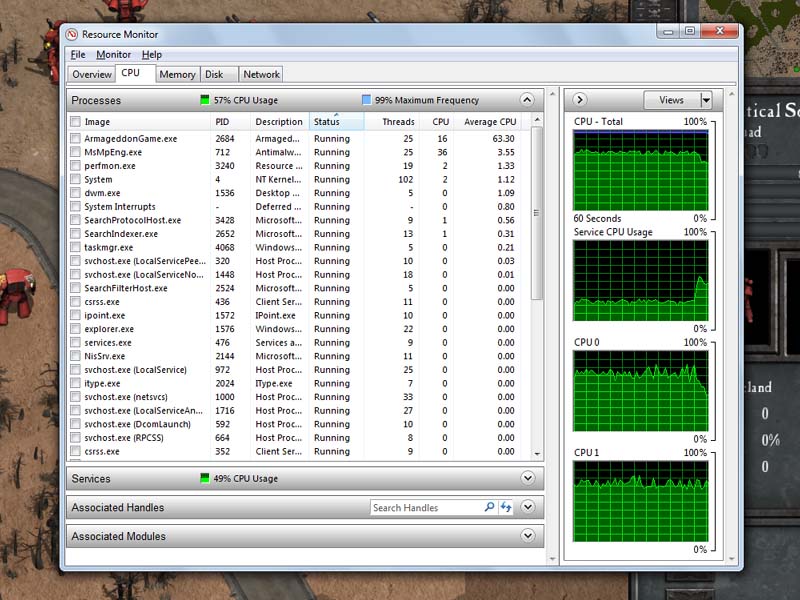Switch to the Memory tab
Viewport: 800px width, 600px height.
pyautogui.click(x=178, y=74)
